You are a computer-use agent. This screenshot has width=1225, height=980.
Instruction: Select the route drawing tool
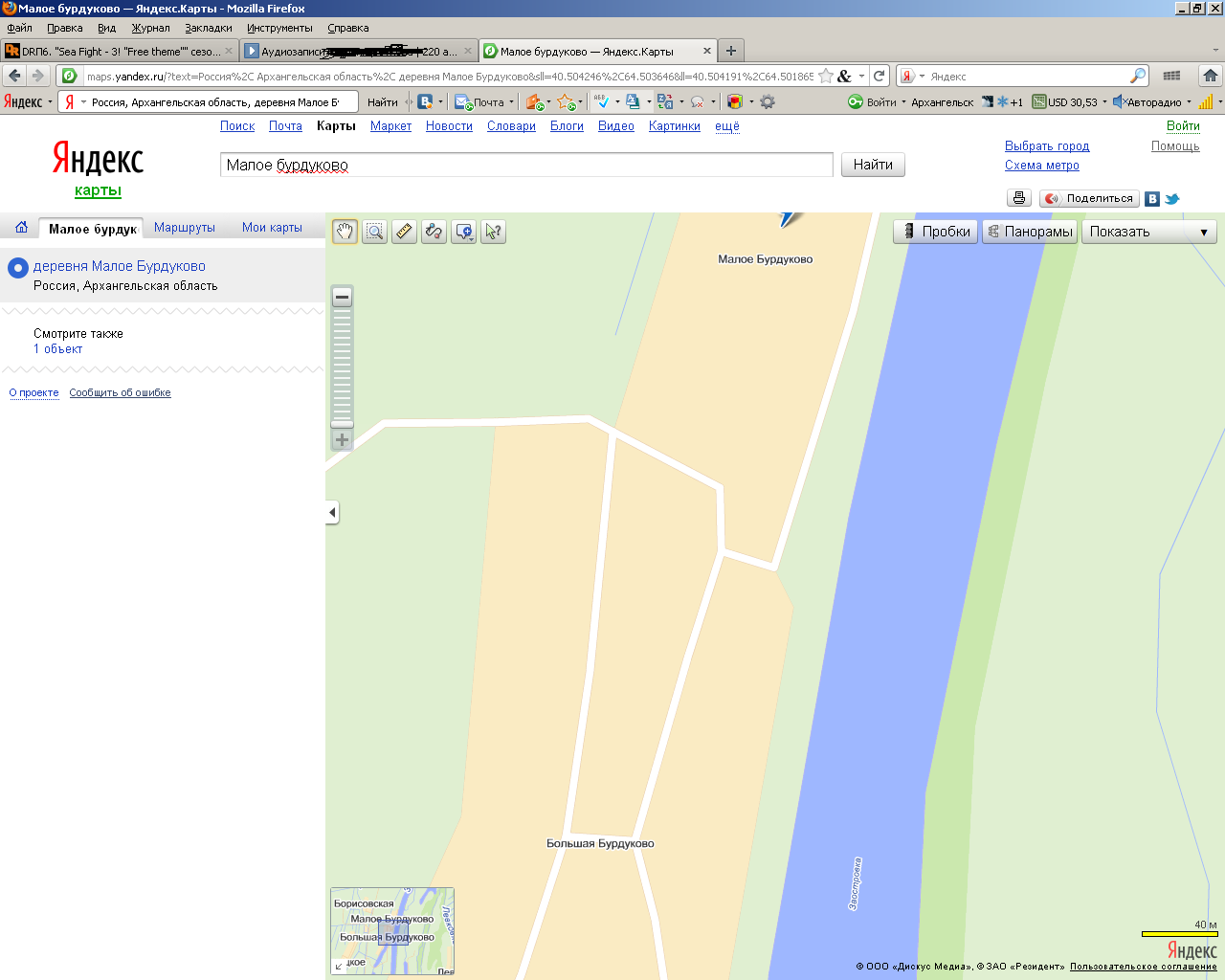point(434,232)
